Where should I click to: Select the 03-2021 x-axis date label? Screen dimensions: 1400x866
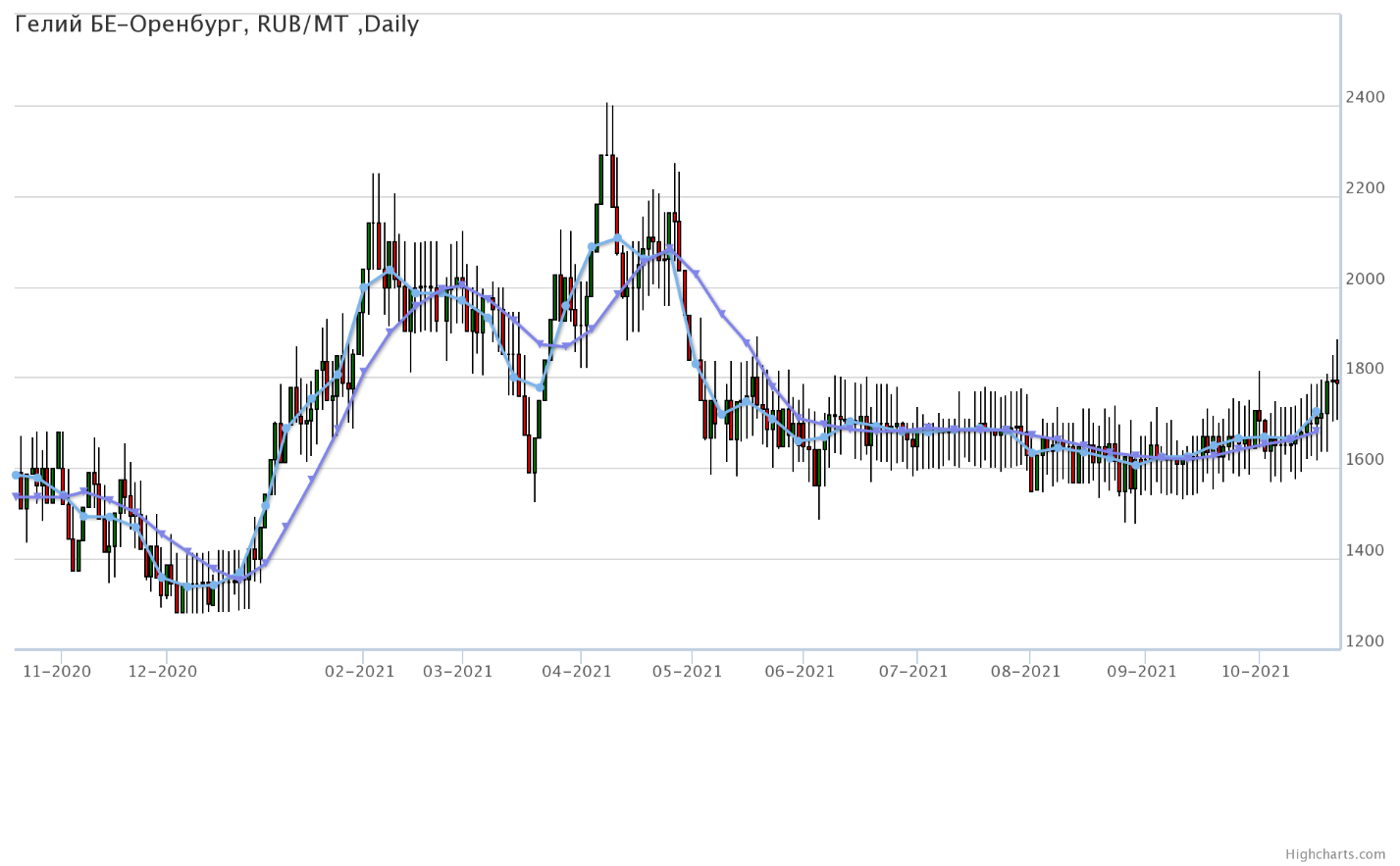click(x=458, y=672)
